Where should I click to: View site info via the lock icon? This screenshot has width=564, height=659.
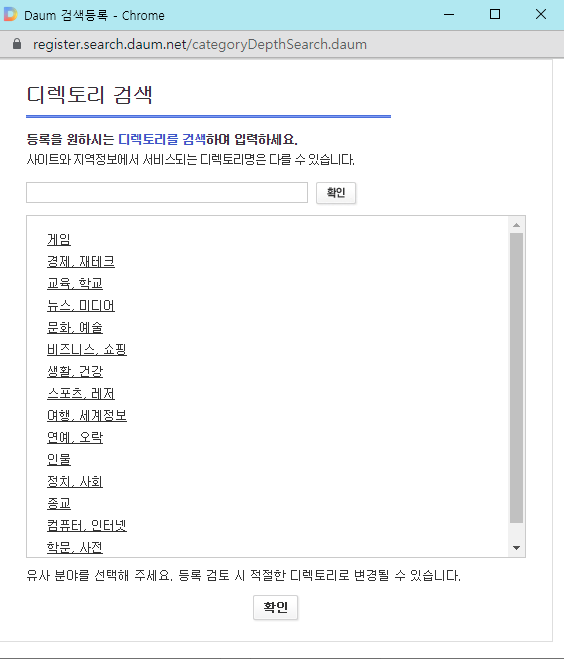tap(17, 44)
